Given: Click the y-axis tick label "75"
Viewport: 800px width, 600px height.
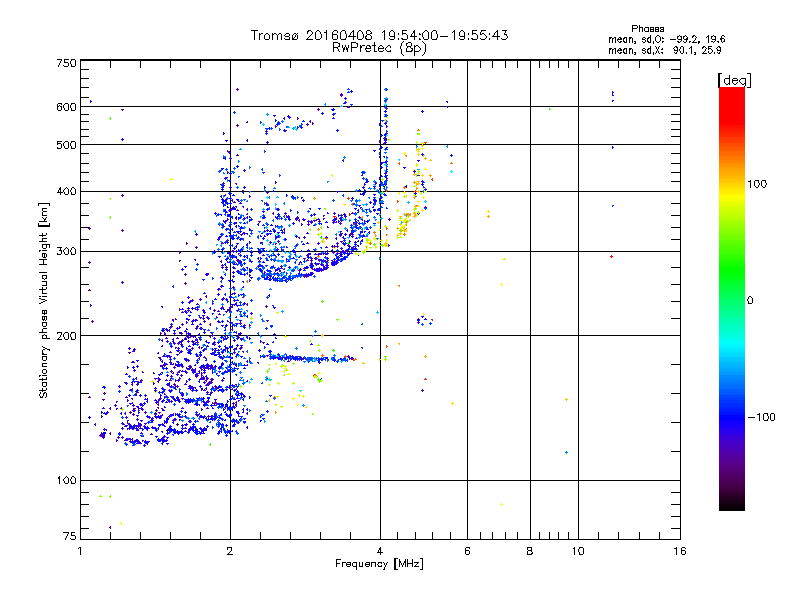Looking at the screenshot, I should tap(70, 536).
